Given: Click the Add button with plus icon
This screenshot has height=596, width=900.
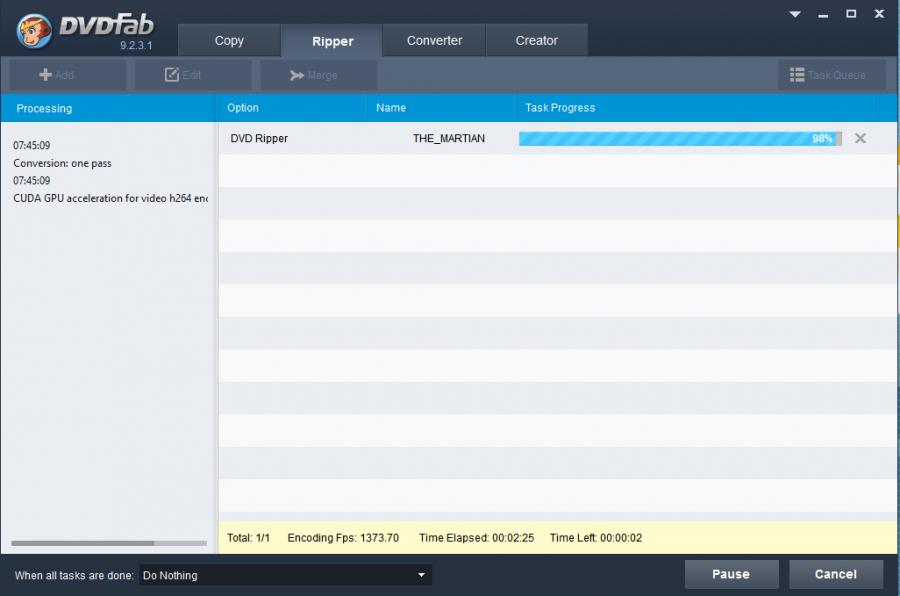Looking at the screenshot, I should (68, 75).
